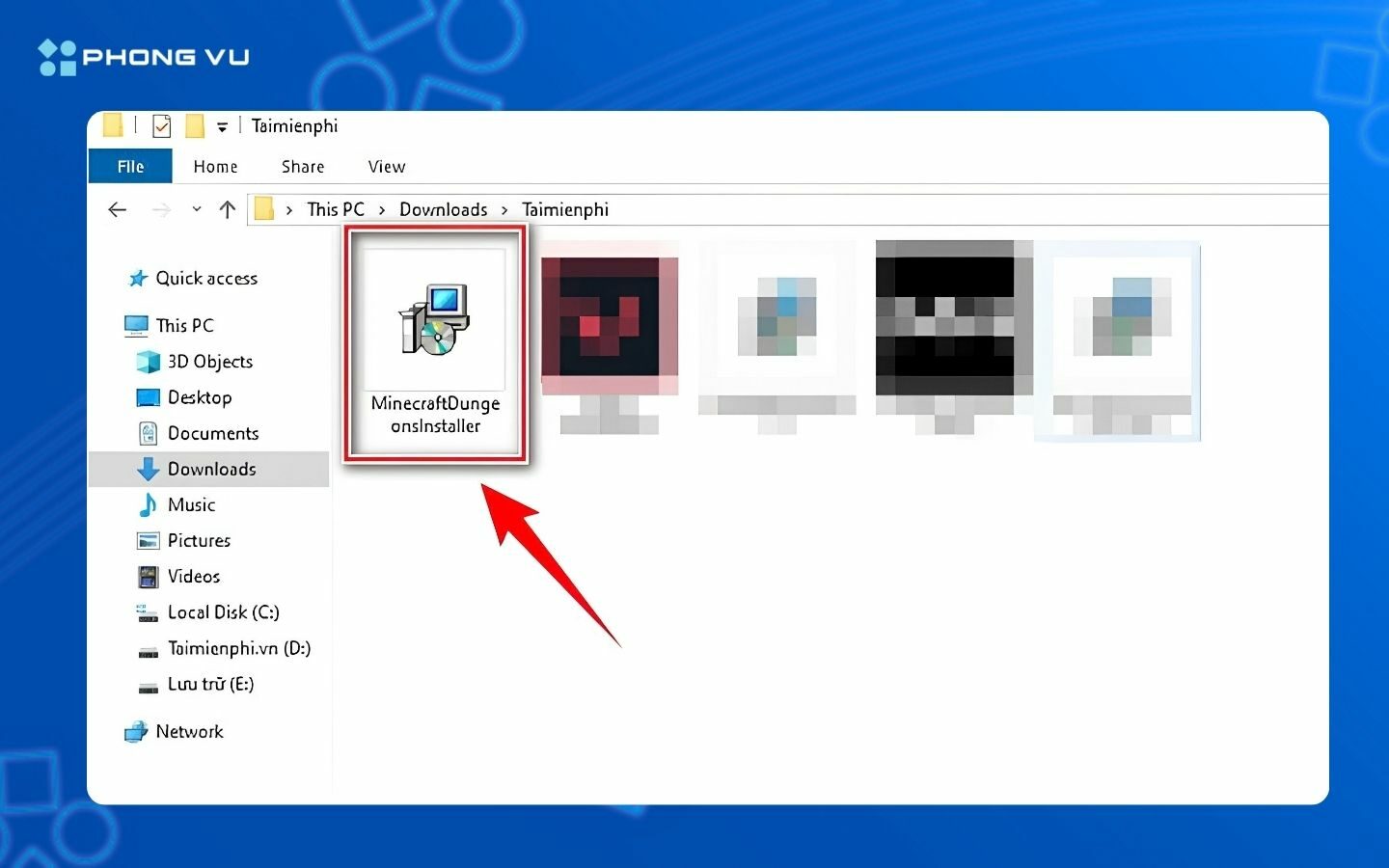Click the Quick access star icon
Image resolution: width=1389 pixels, height=868 pixels.
click(x=138, y=279)
